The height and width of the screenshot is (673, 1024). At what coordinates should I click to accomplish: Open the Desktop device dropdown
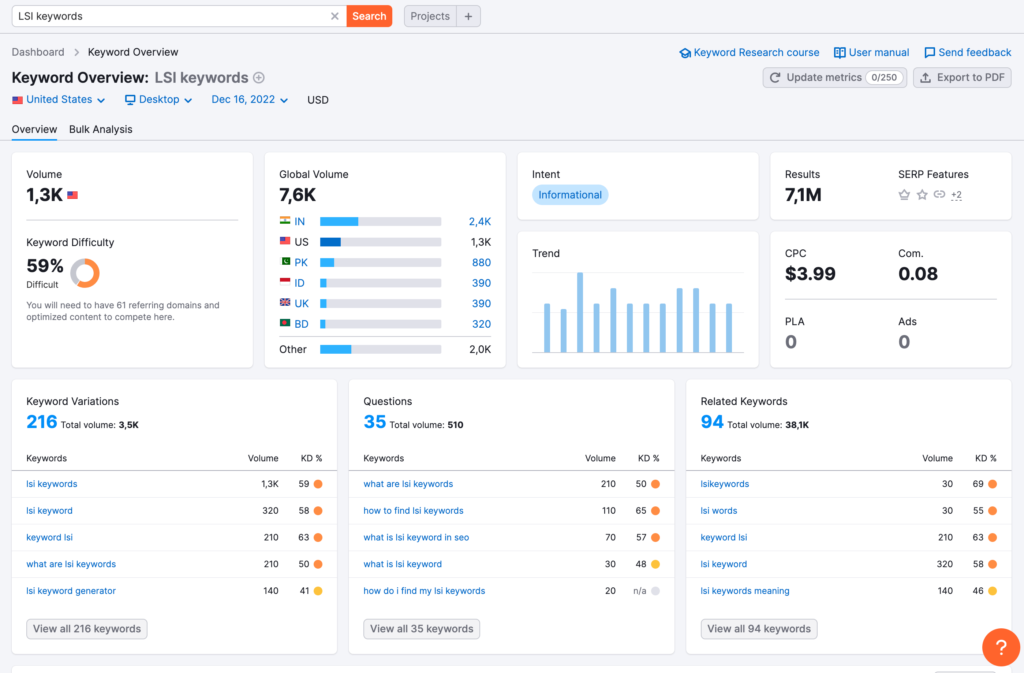[159, 100]
